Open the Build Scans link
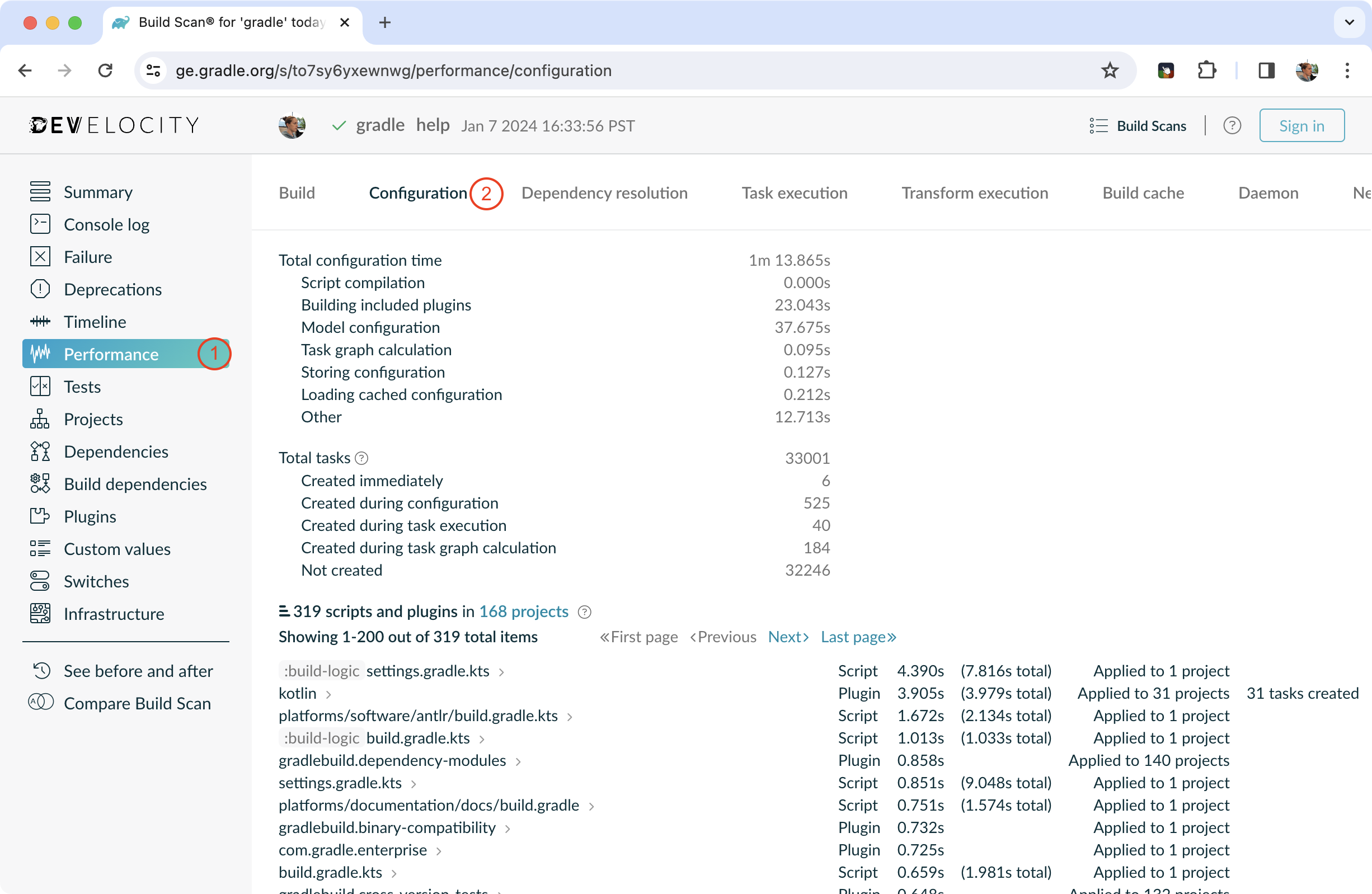The height and width of the screenshot is (894, 1372). coord(1150,126)
